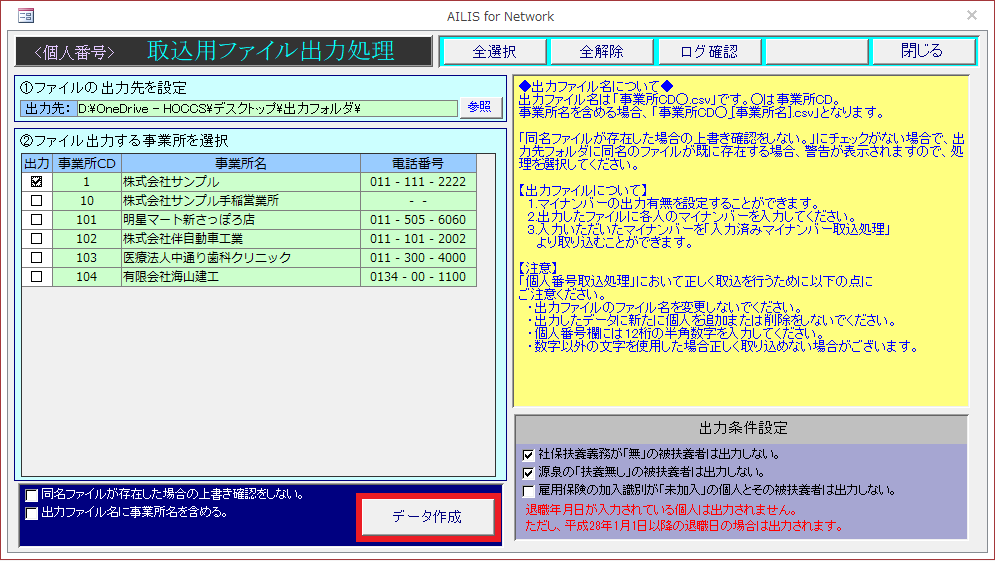Close the AILIS for Network window
This screenshot has height=561, width=995.
pyautogui.click(x=971, y=16)
